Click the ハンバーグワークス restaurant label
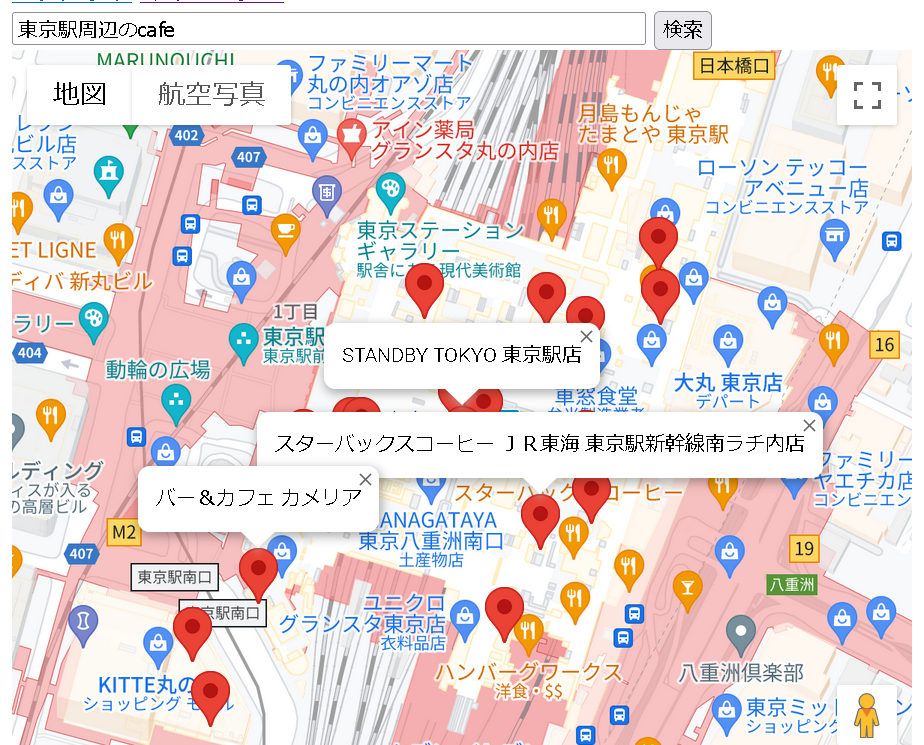The image size is (924, 745). tap(529, 672)
